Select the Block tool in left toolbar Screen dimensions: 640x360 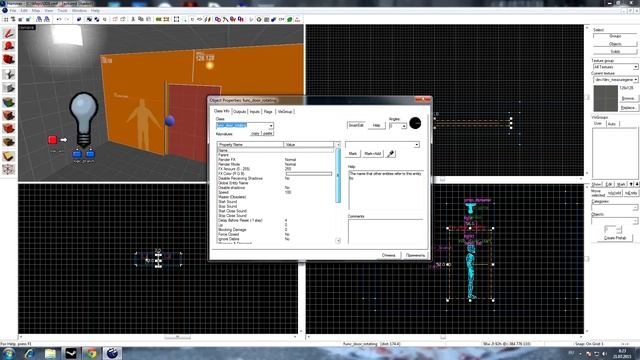(9, 87)
